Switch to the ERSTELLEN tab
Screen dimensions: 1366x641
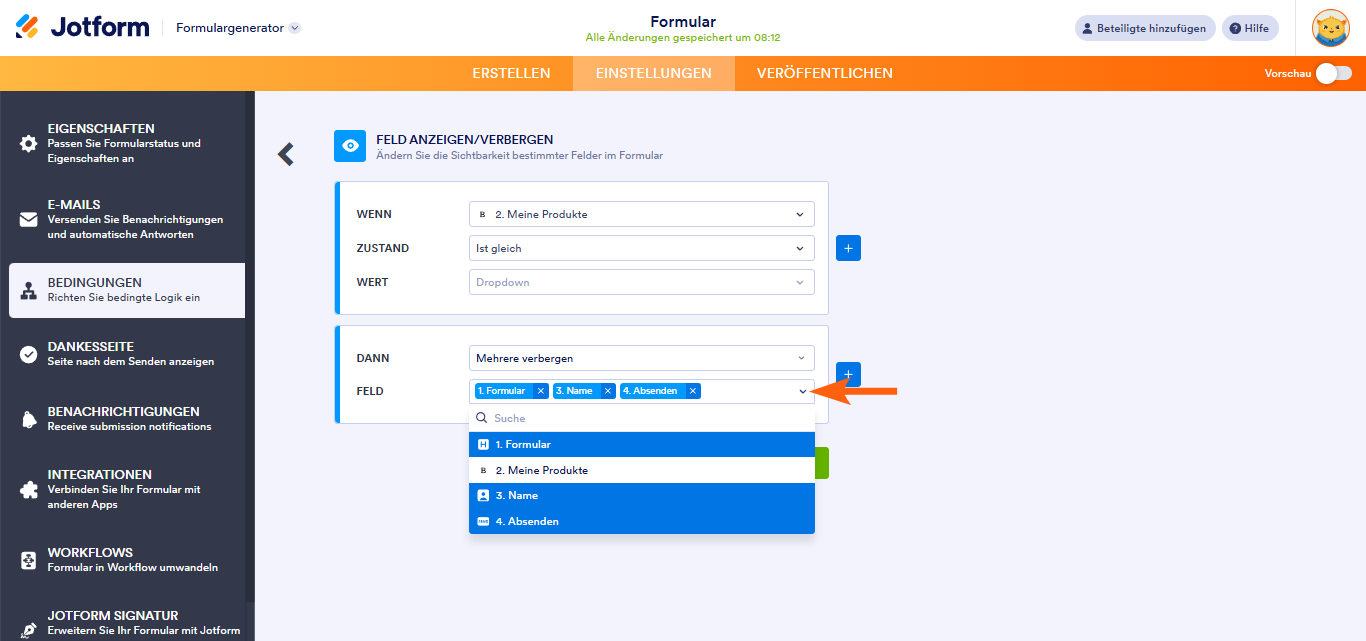coord(511,73)
